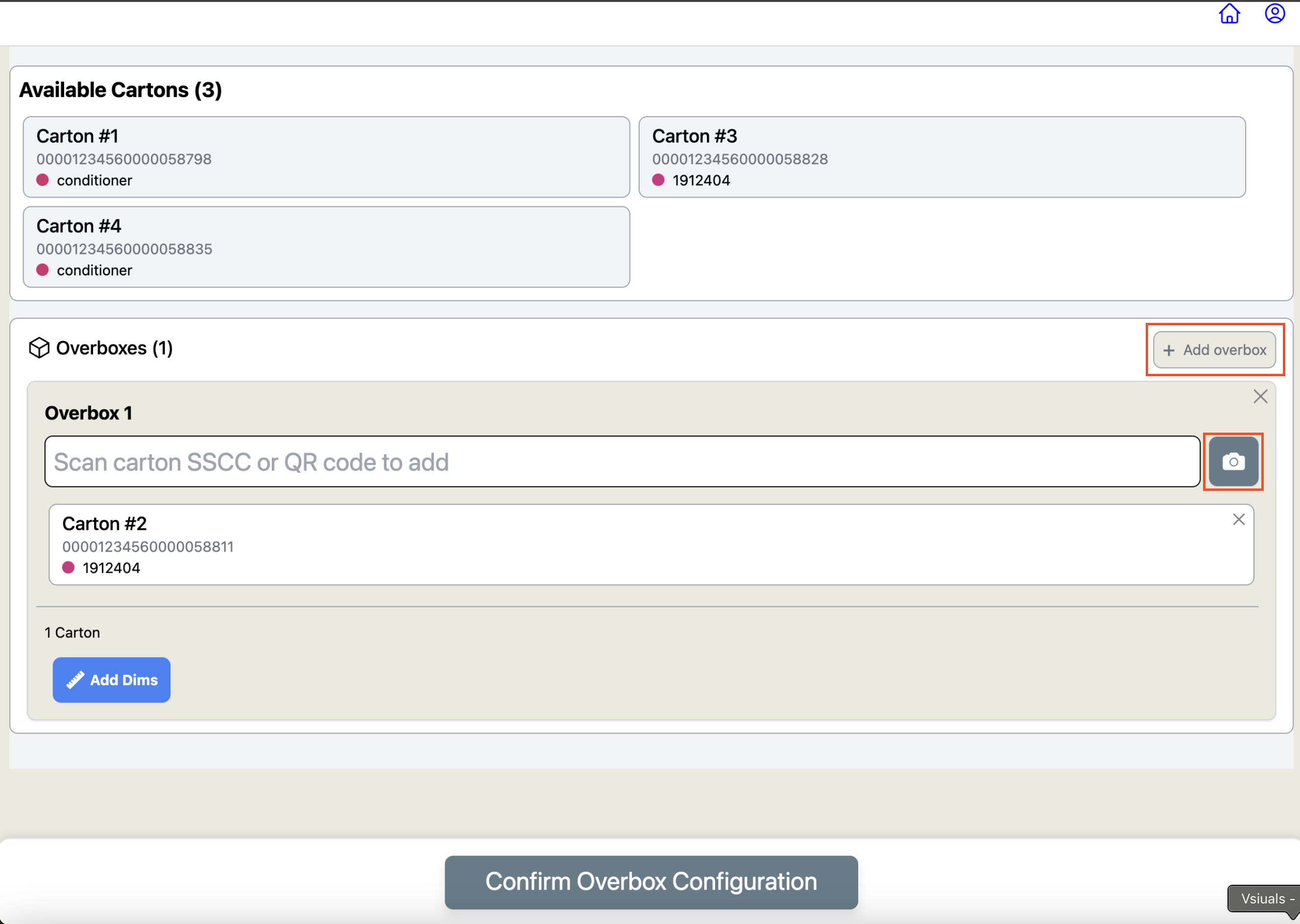Click the Add overbox button

click(x=1214, y=350)
